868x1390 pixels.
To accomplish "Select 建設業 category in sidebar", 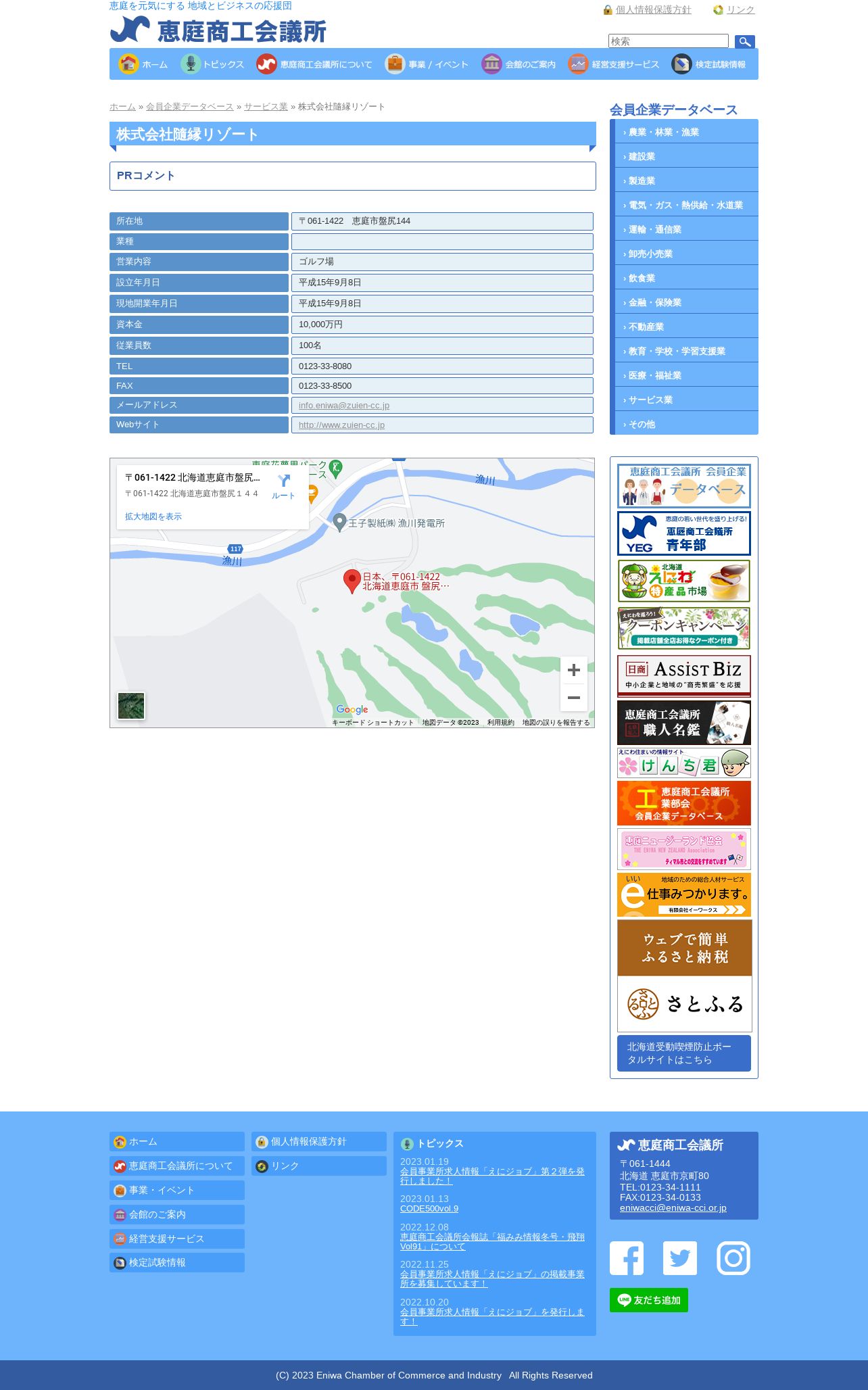I will pos(686,156).
